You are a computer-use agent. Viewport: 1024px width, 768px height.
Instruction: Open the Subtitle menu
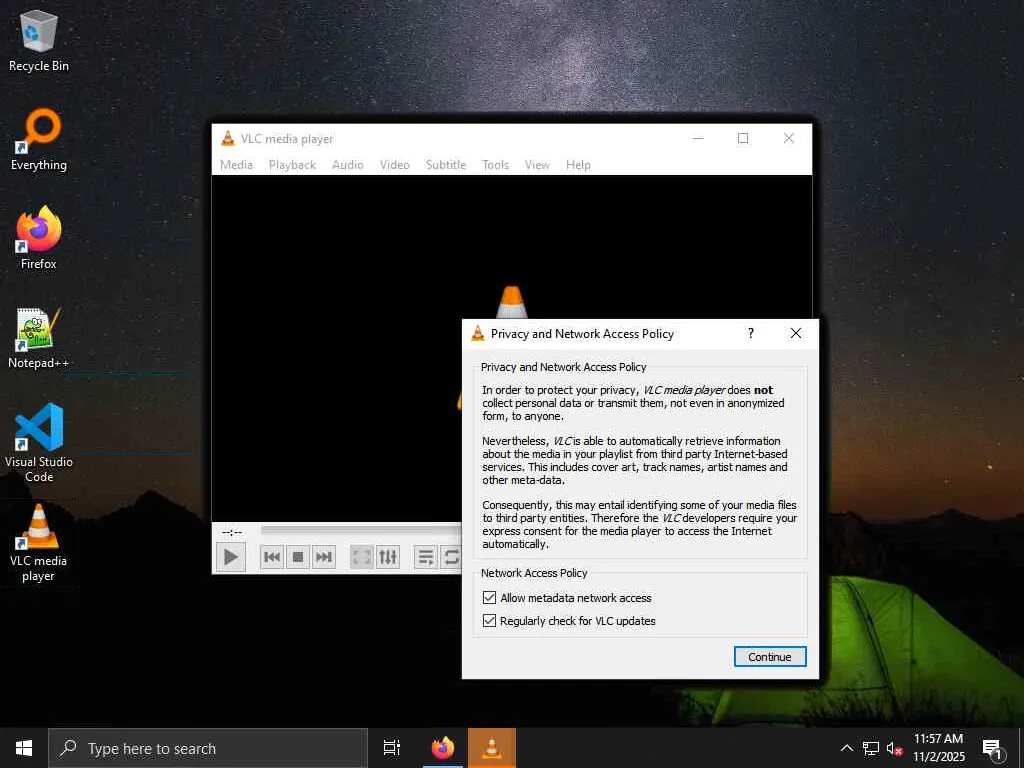(x=446, y=165)
